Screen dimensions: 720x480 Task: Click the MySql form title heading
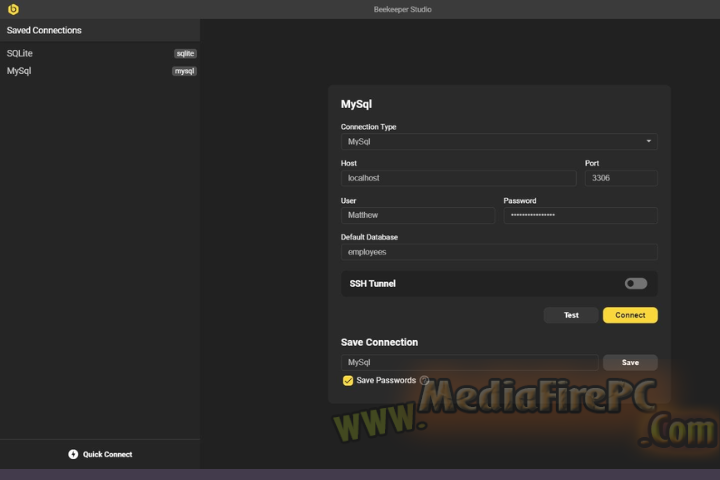(356, 104)
